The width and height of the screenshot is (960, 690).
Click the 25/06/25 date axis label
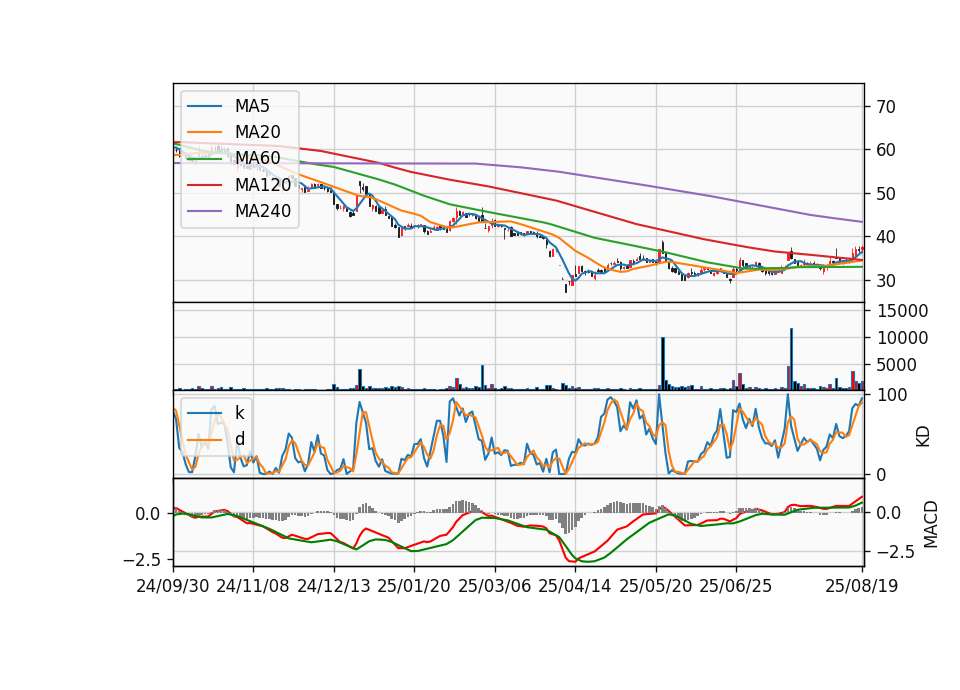point(735,586)
